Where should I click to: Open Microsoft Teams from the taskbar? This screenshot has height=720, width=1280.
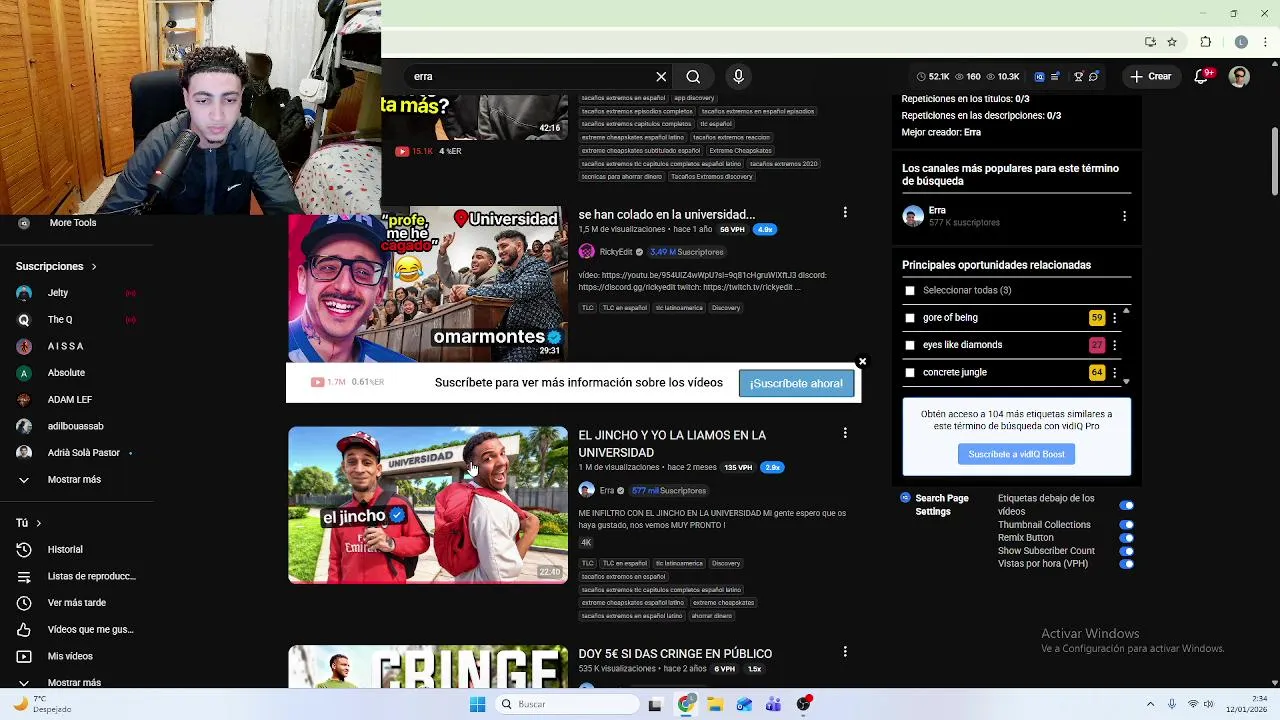coord(773,704)
